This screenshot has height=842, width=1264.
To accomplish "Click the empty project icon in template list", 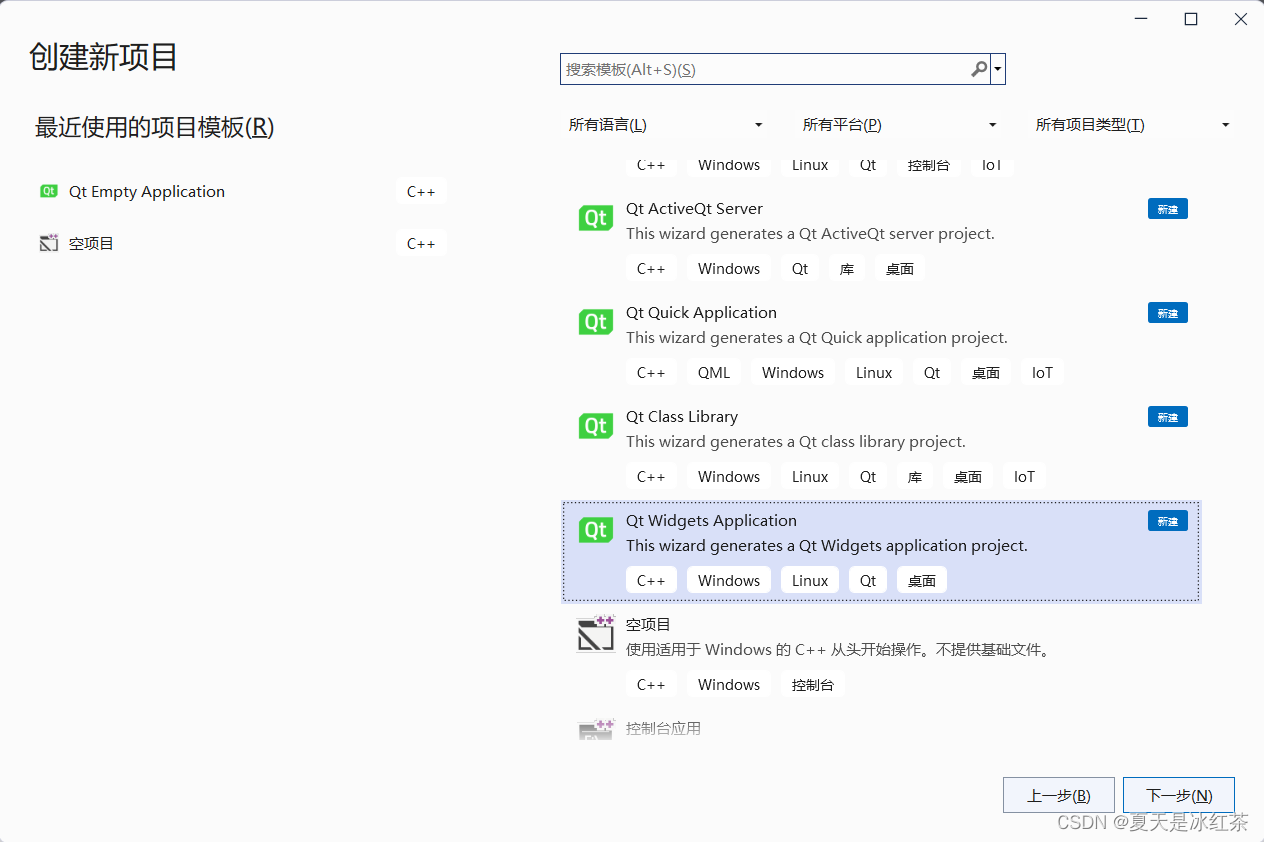I will click(596, 634).
